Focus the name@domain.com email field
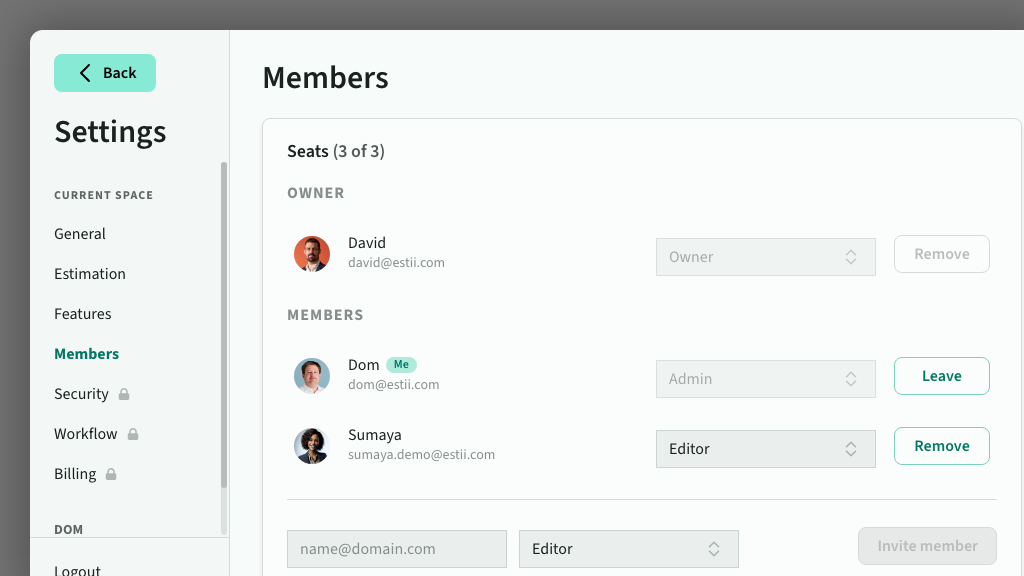 point(397,549)
